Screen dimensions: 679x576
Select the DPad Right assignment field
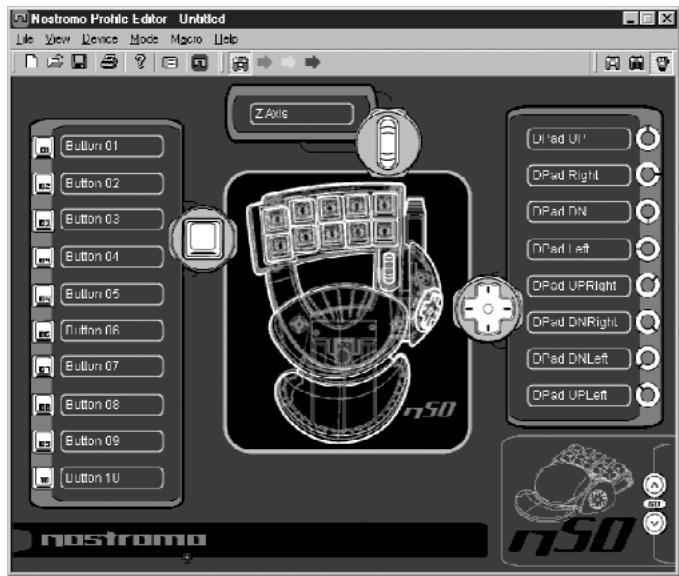pos(579,175)
